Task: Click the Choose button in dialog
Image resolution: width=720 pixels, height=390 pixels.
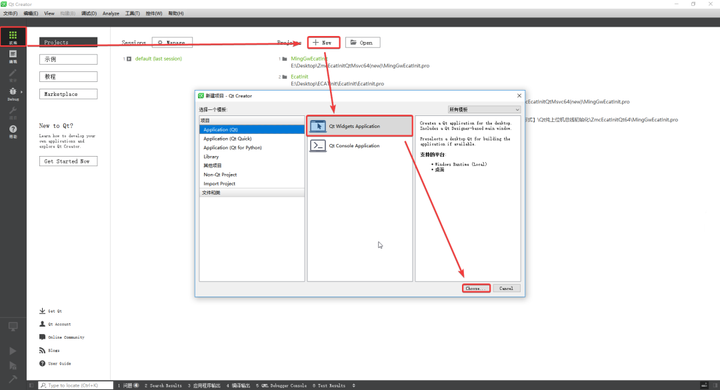Action: point(476,288)
